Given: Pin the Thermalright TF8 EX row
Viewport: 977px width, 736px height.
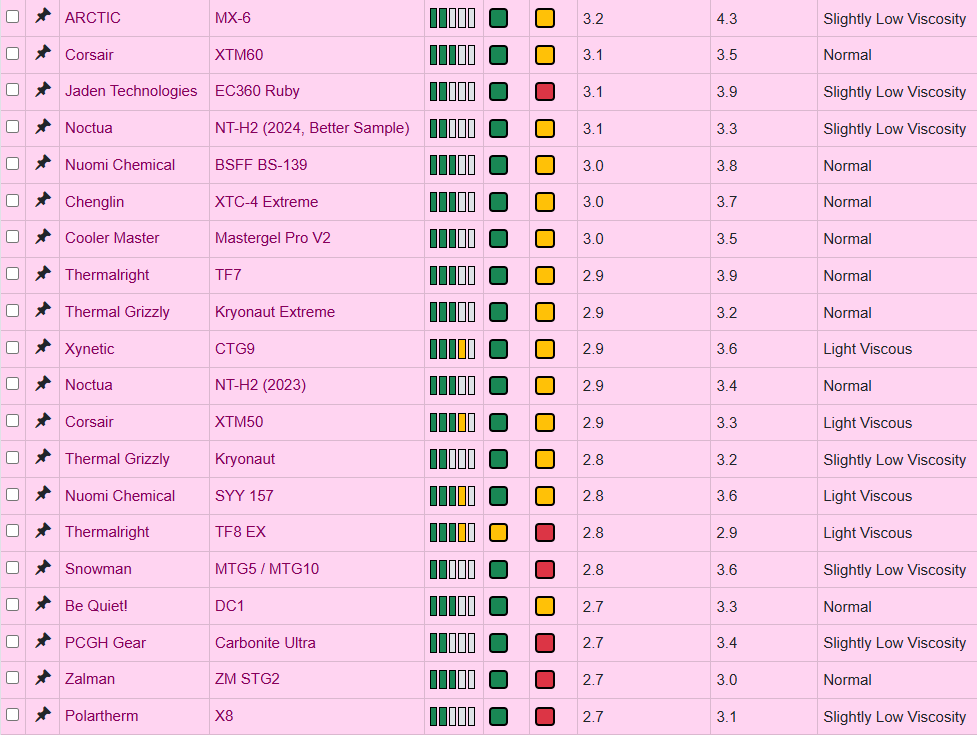Looking at the screenshot, I should click(42, 531).
